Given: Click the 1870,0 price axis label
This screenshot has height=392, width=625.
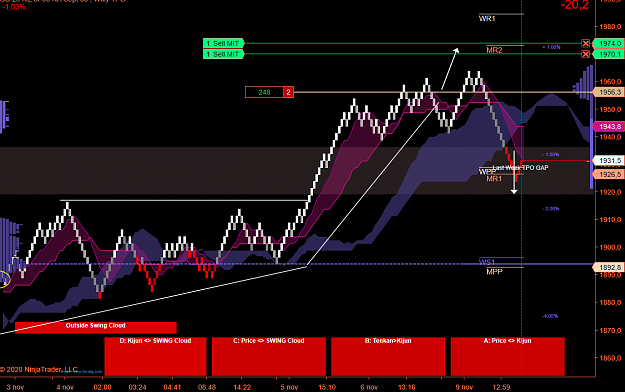Looking at the screenshot, I should (x=611, y=331).
